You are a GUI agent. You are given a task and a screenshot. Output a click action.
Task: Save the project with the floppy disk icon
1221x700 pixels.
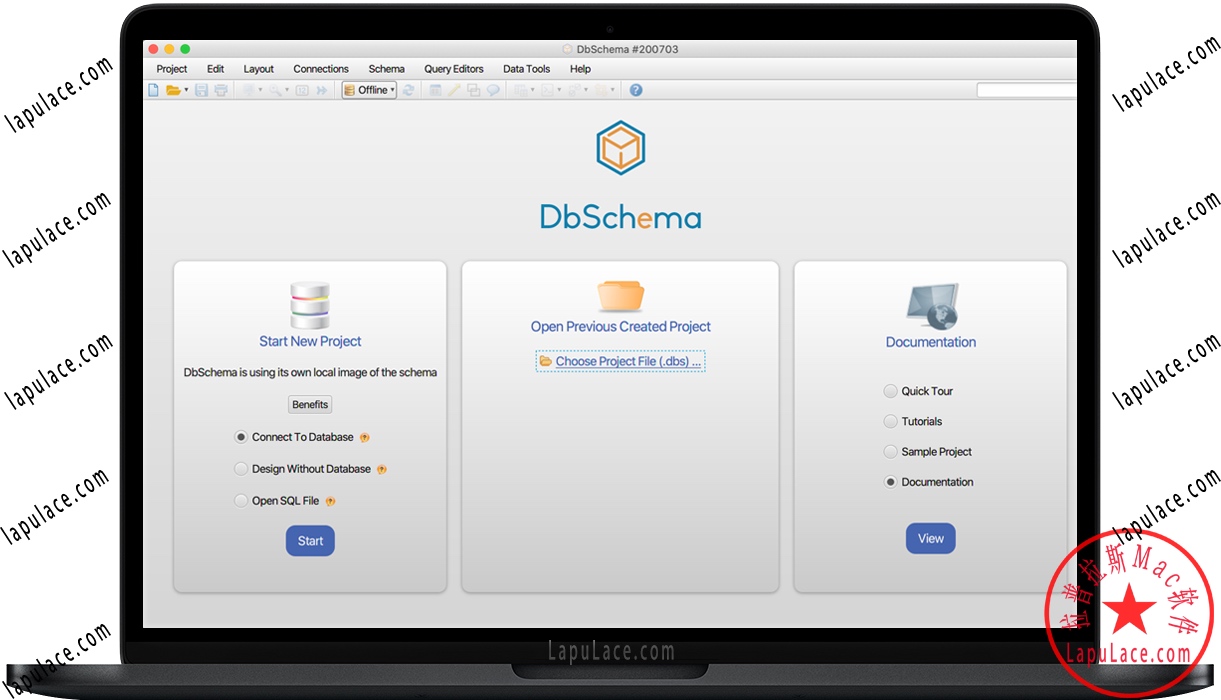(x=201, y=90)
